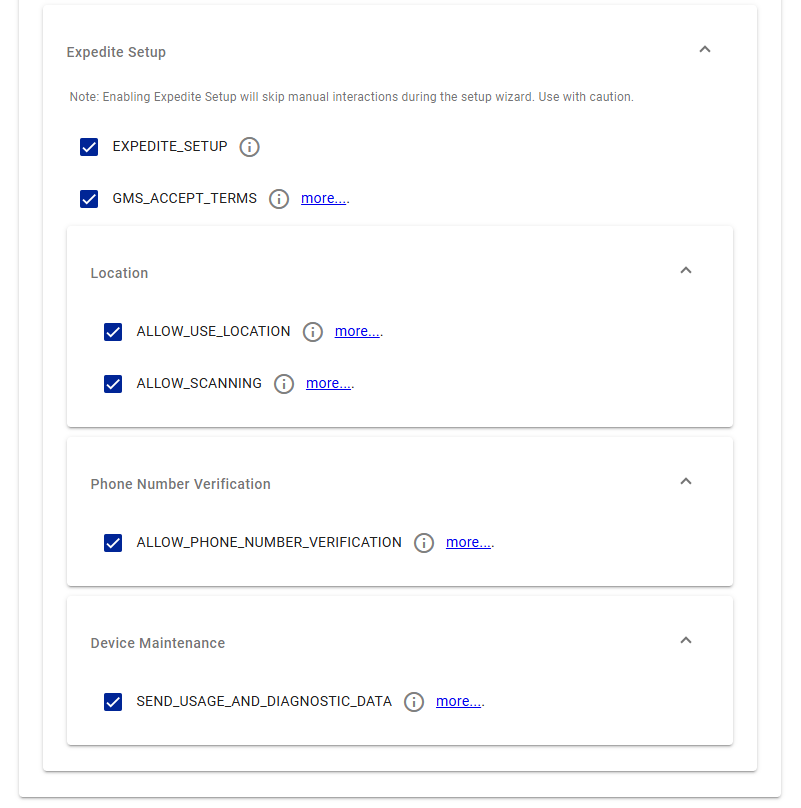Show info for ALLOW_USE_LOCATION

point(313,332)
